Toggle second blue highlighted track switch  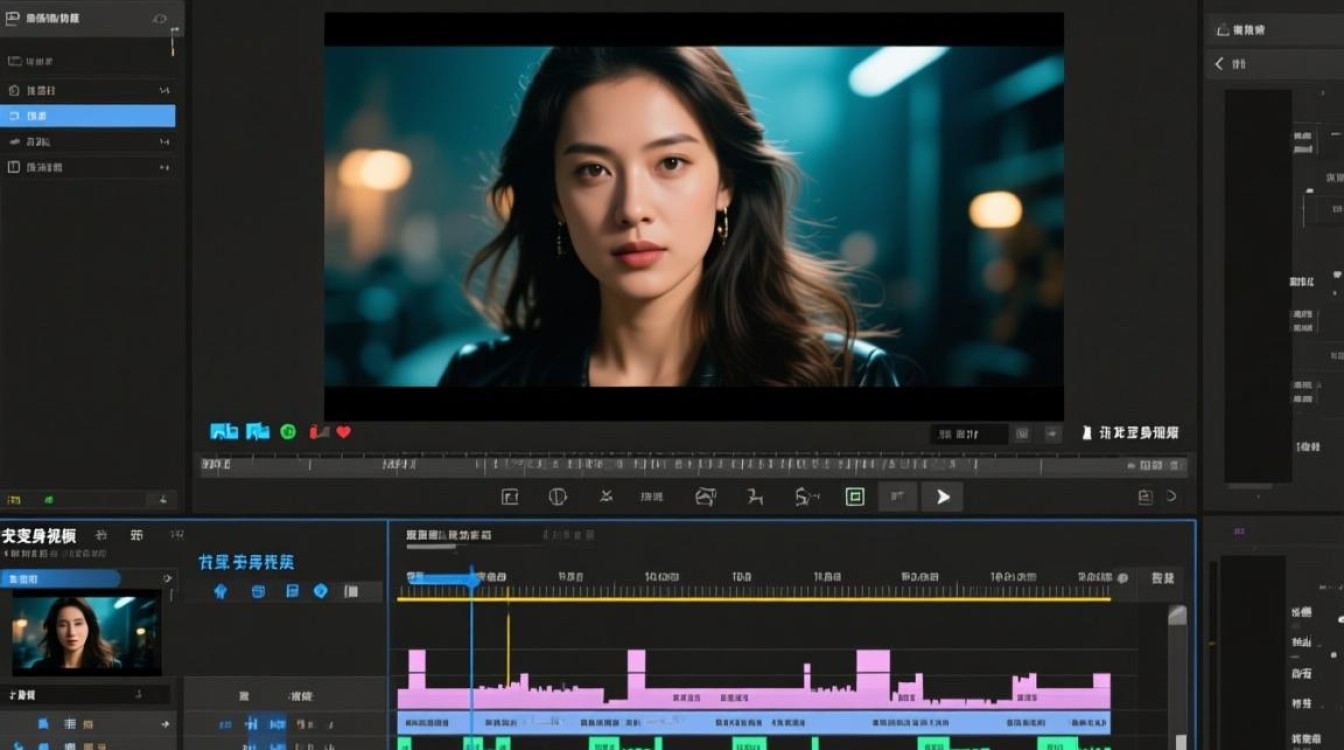[277, 724]
